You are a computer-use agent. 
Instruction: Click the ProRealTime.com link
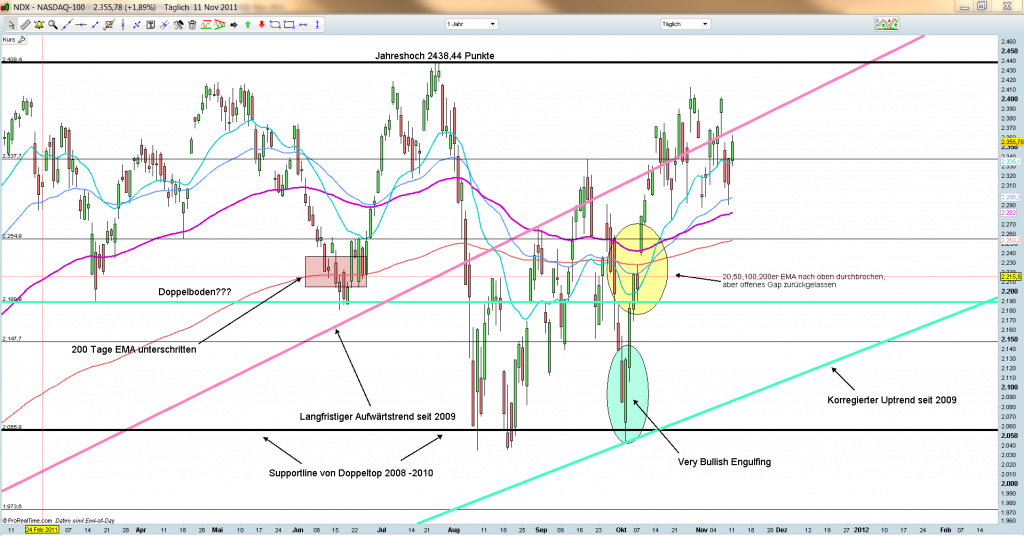26,520
